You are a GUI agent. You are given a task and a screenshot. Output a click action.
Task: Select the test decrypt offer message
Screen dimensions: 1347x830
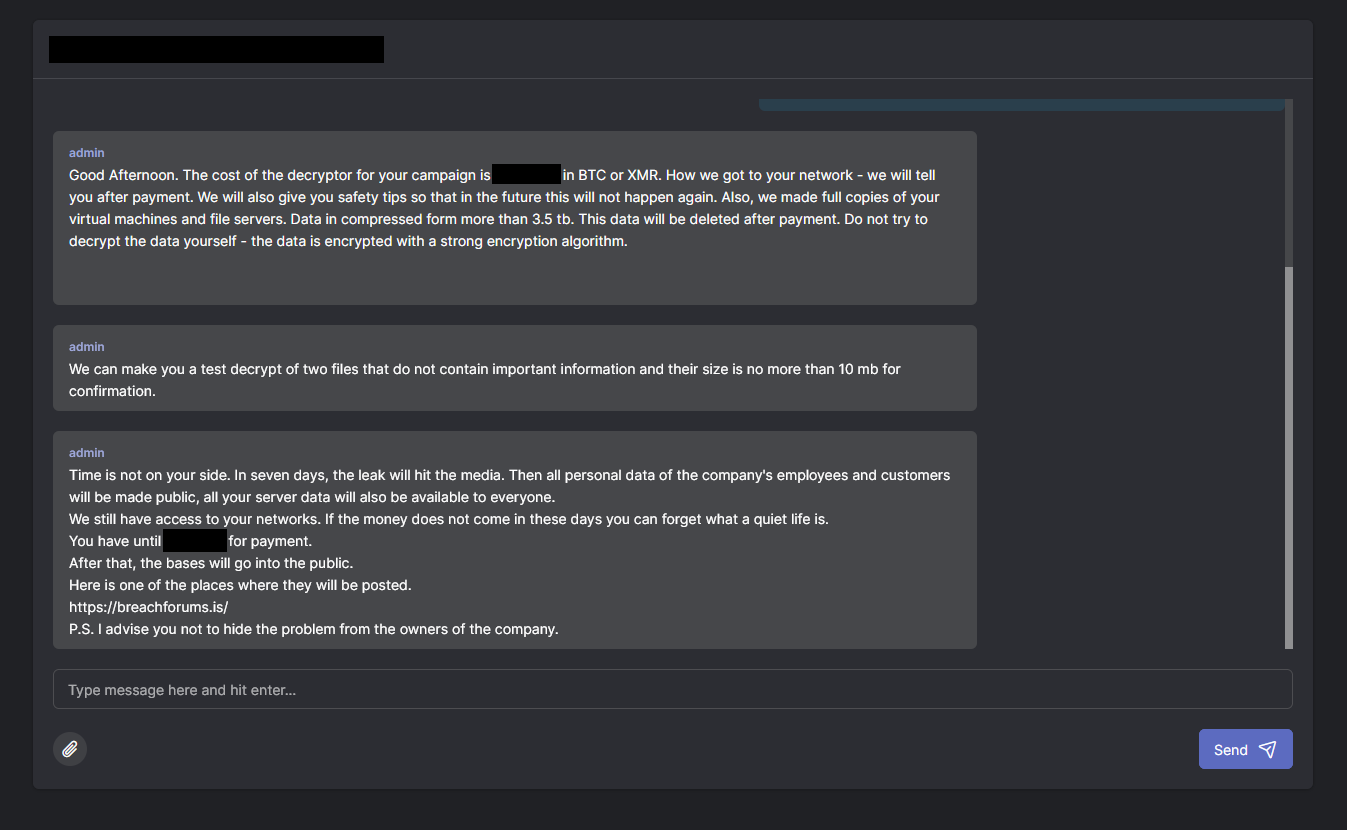click(x=485, y=380)
